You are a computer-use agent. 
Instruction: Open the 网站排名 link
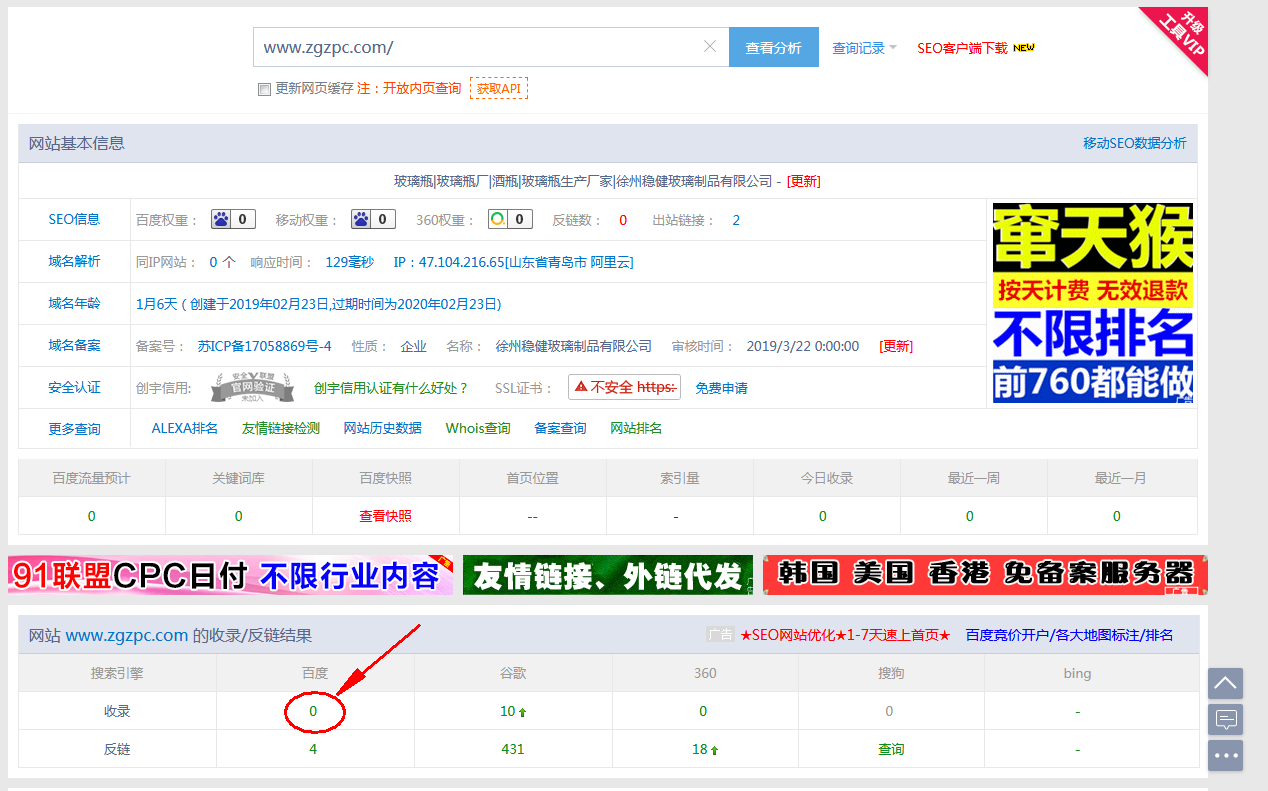pyautogui.click(x=636, y=428)
